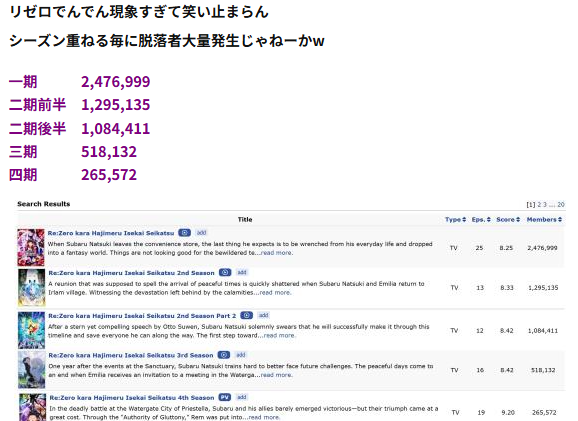Click read more in first season synopsis
The height and width of the screenshot is (421, 578).
coord(276,253)
